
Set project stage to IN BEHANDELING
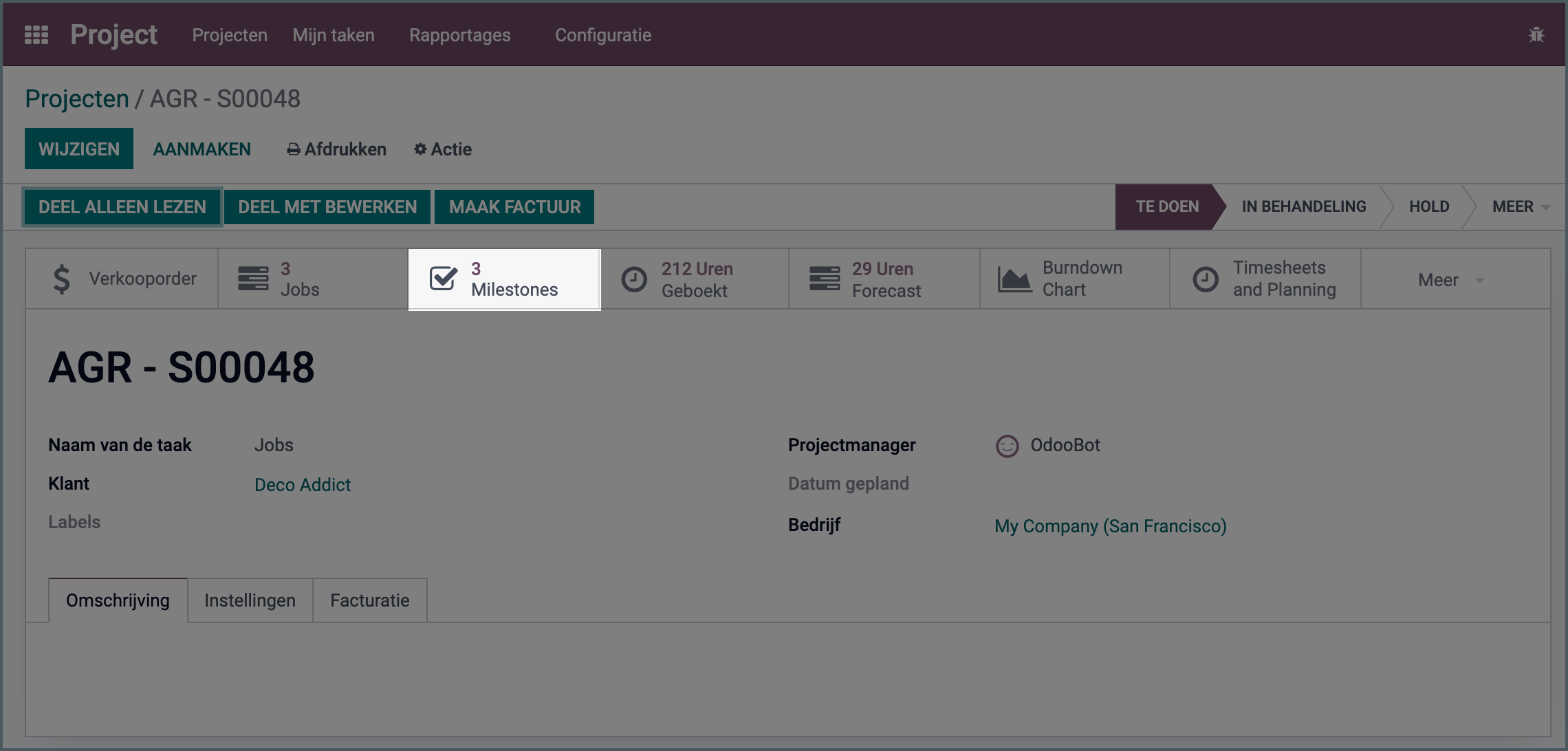click(1303, 206)
